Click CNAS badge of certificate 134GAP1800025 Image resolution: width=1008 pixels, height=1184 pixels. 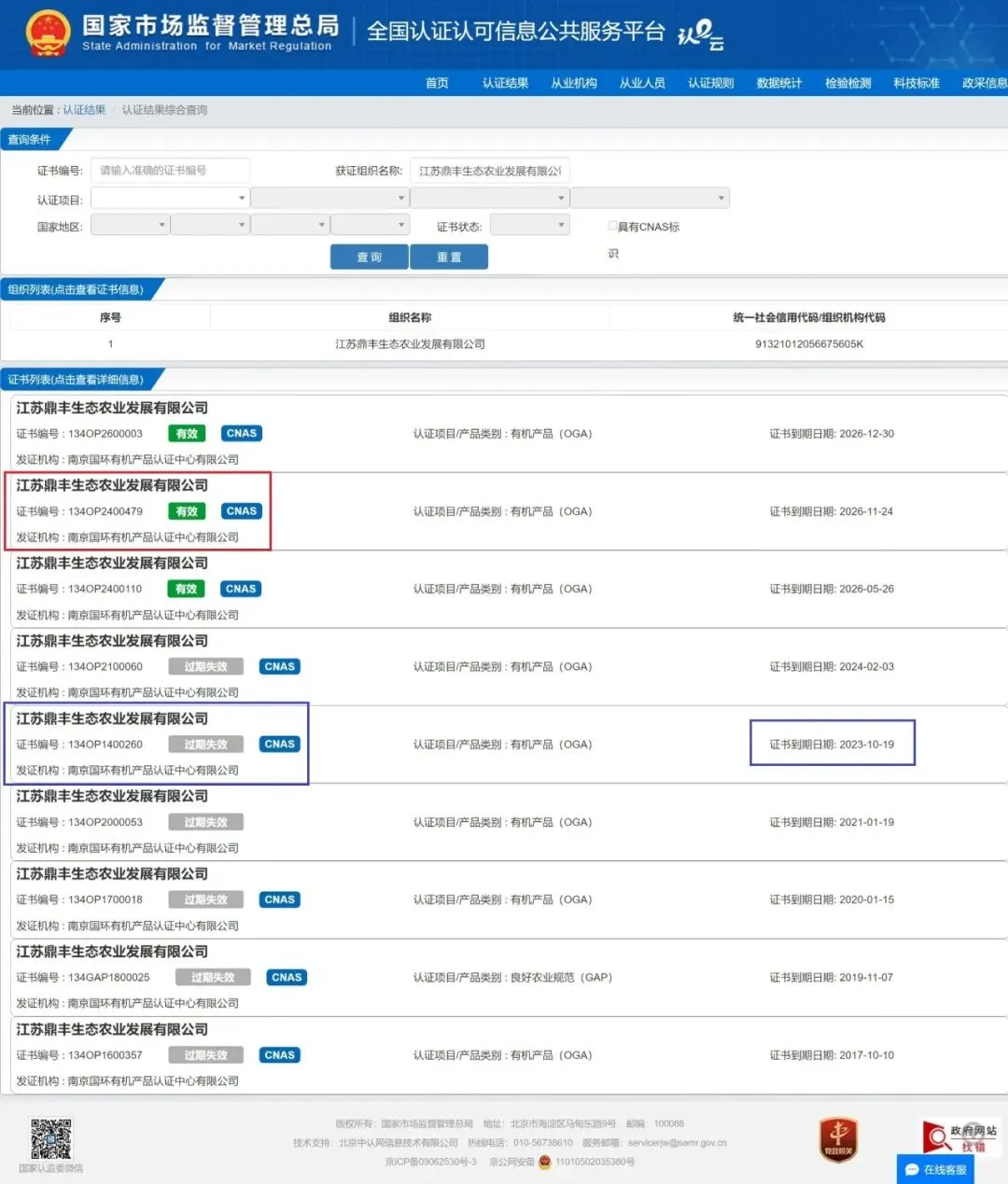(287, 977)
